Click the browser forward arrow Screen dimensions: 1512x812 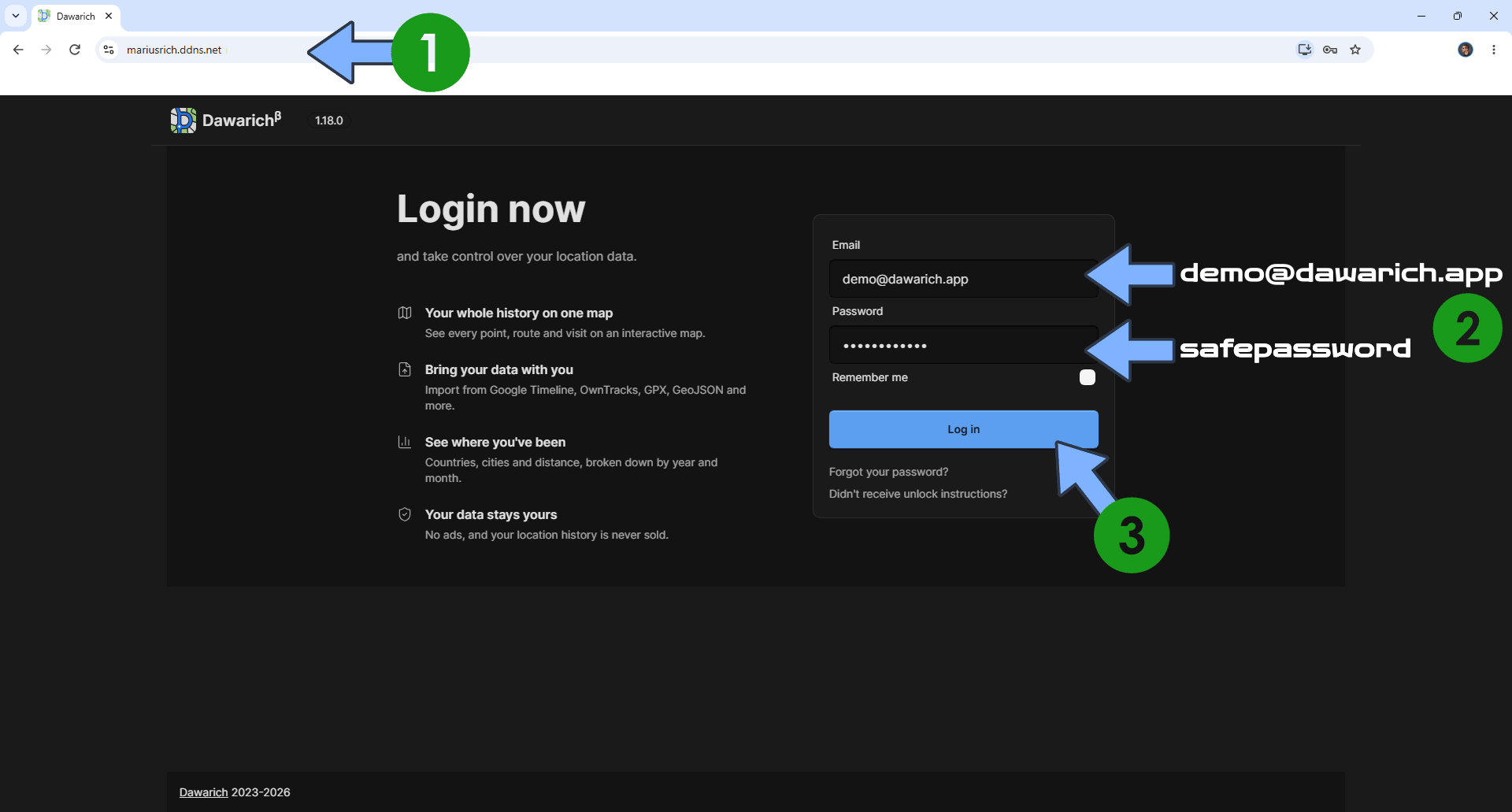pos(46,50)
